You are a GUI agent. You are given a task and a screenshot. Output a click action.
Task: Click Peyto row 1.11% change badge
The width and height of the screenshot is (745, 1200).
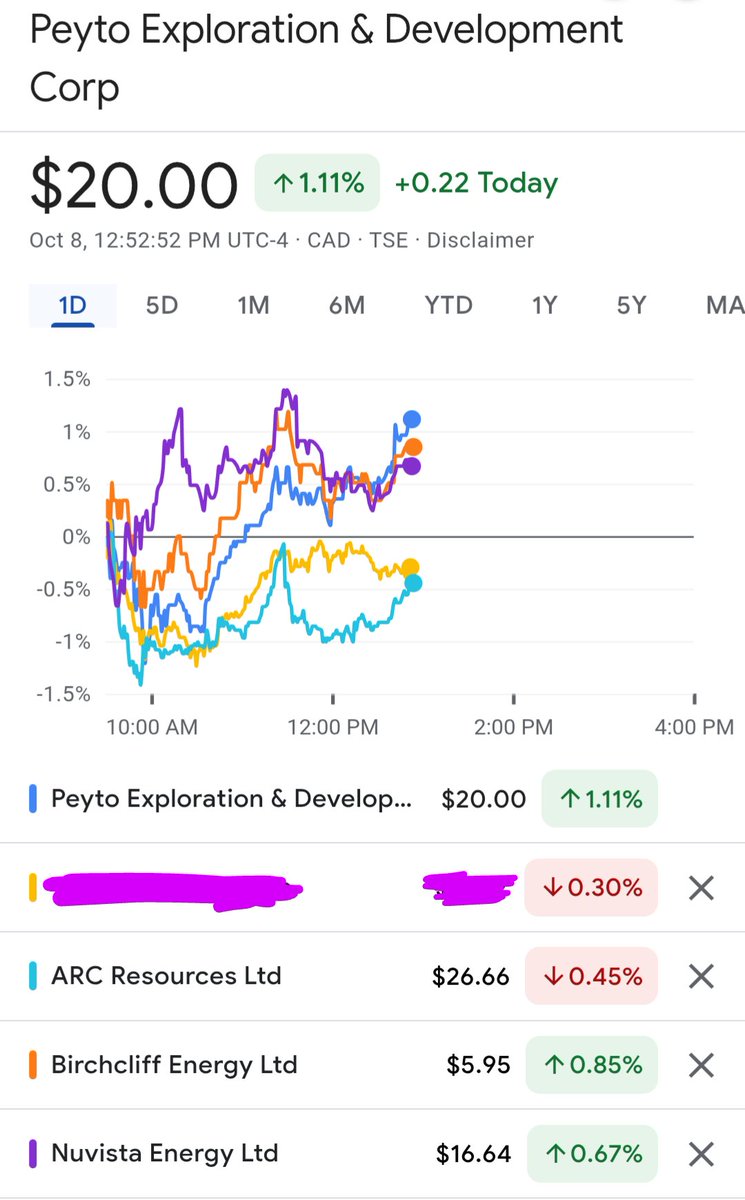click(x=598, y=799)
